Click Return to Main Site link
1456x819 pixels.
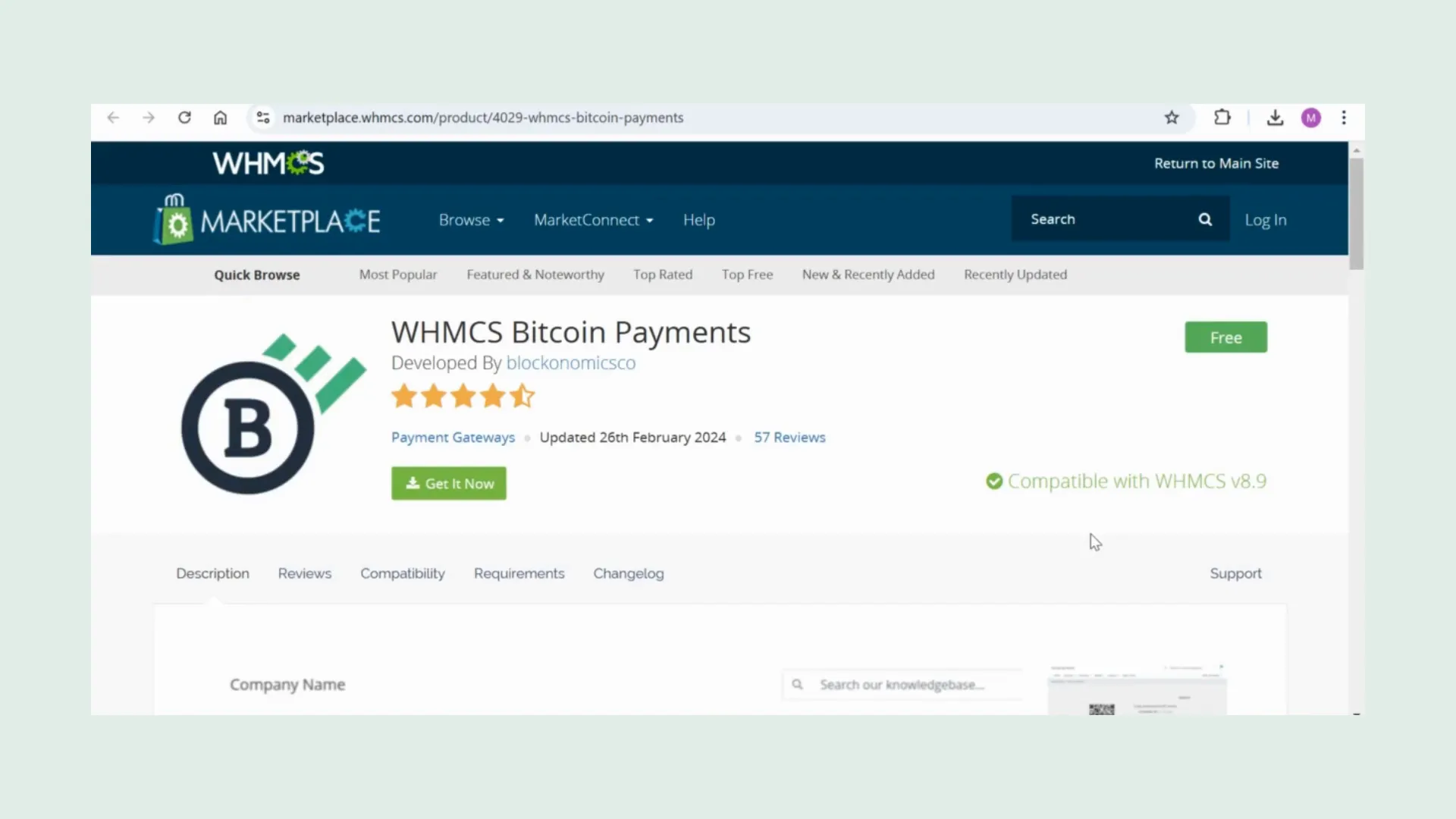[x=1216, y=163]
